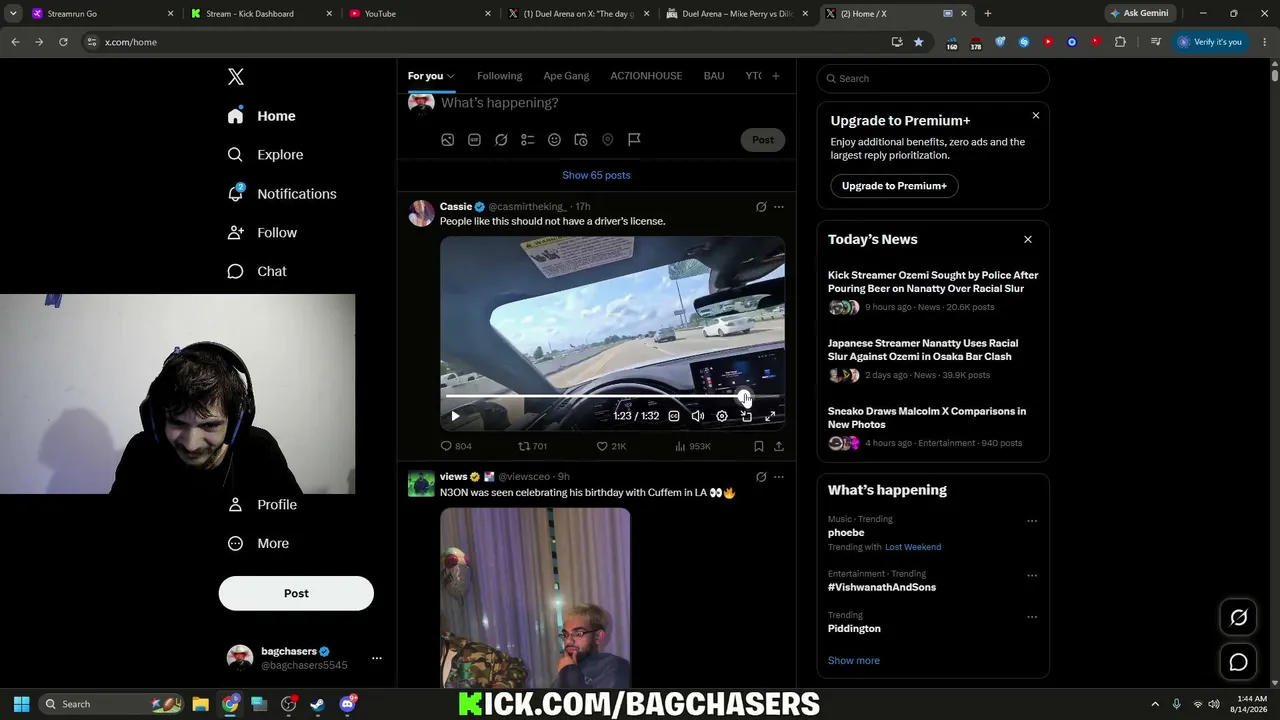
Task: Enter fullscreen on Cassie's video
Action: tap(770, 416)
